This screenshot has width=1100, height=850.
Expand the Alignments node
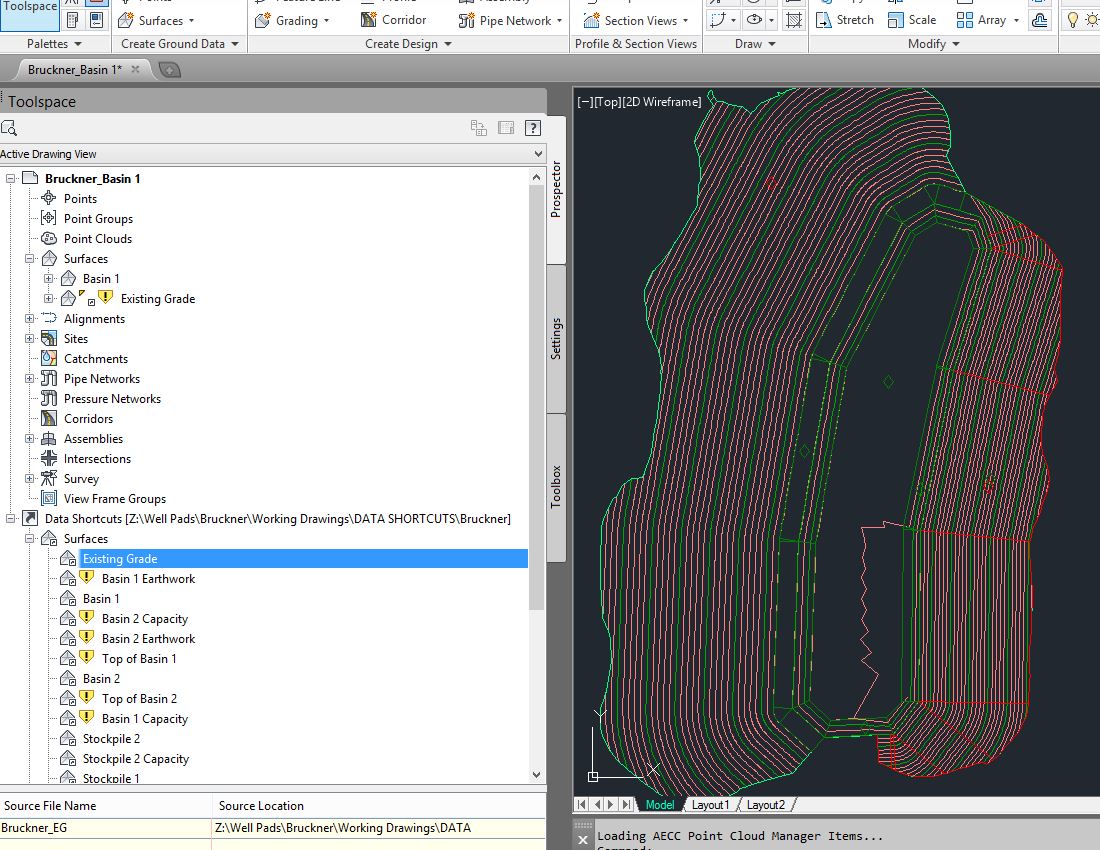click(29, 318)
